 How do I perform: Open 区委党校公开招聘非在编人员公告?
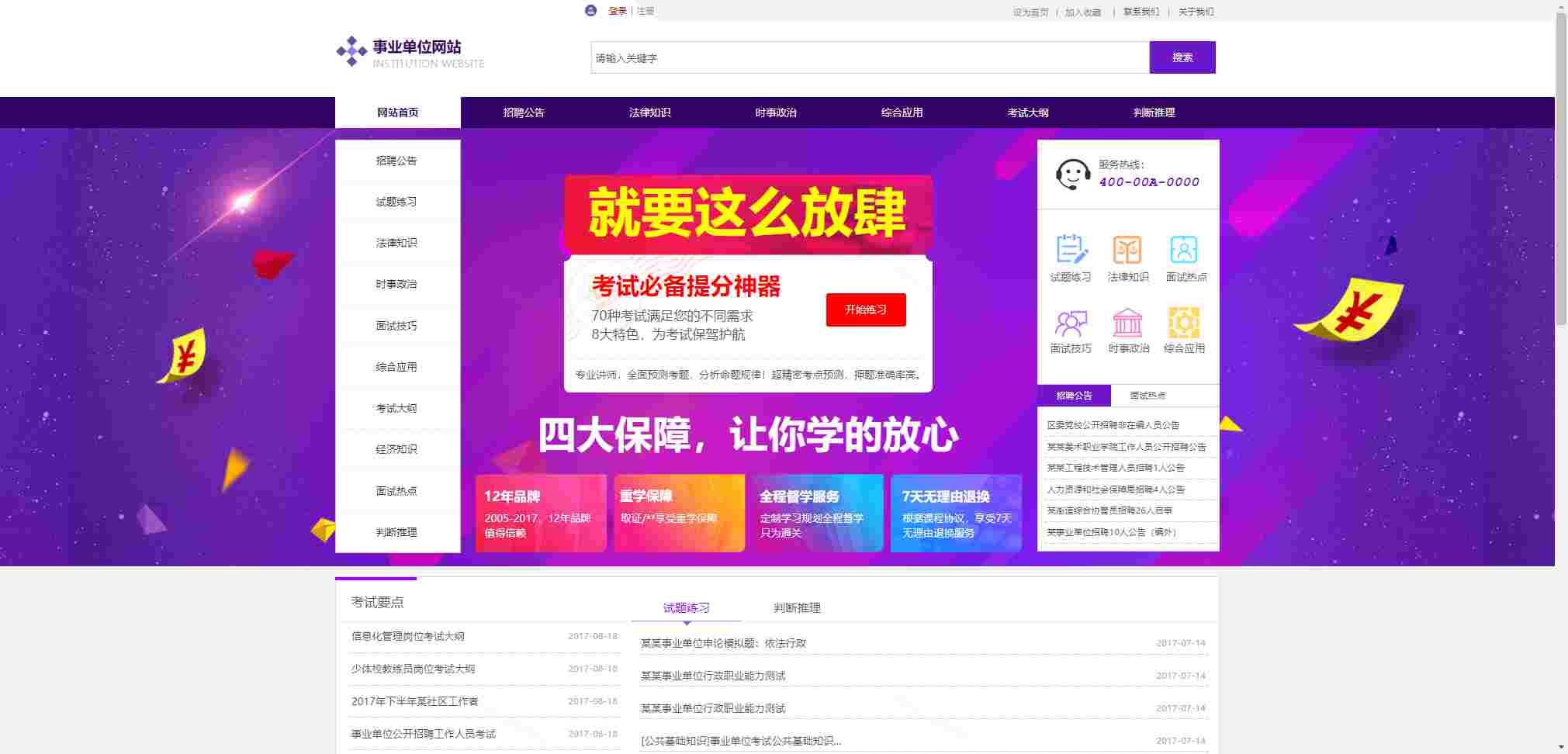click(x=1113, y=425)
